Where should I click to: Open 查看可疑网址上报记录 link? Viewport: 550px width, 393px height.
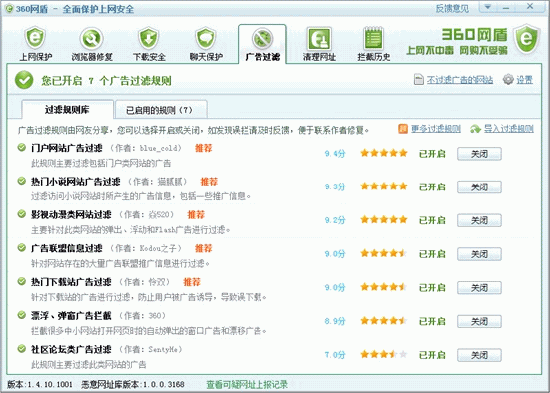247,385
